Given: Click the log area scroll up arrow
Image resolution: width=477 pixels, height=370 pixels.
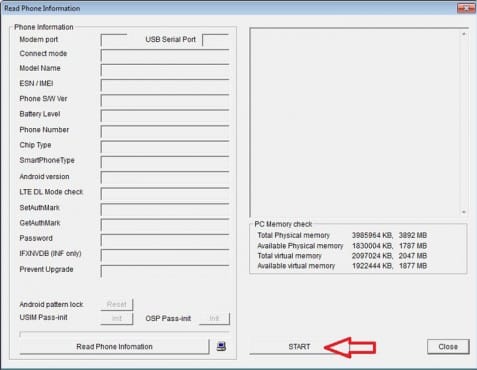Looking at the screenshot, I should [x=464, y=34].
